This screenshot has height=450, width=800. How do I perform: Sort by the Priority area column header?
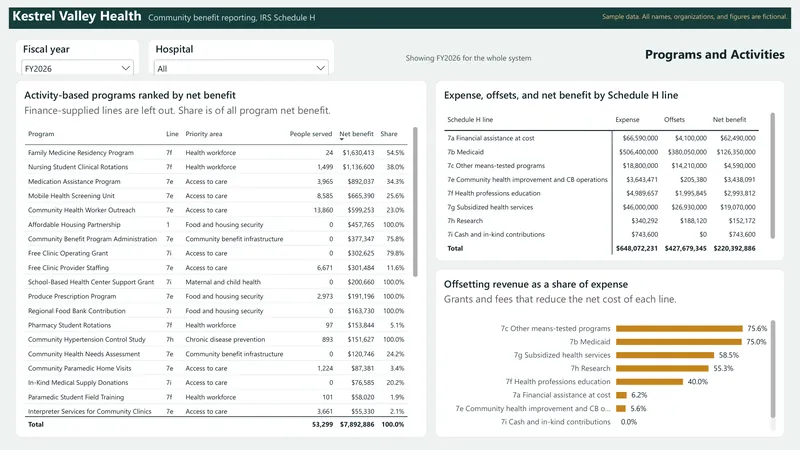204,134
